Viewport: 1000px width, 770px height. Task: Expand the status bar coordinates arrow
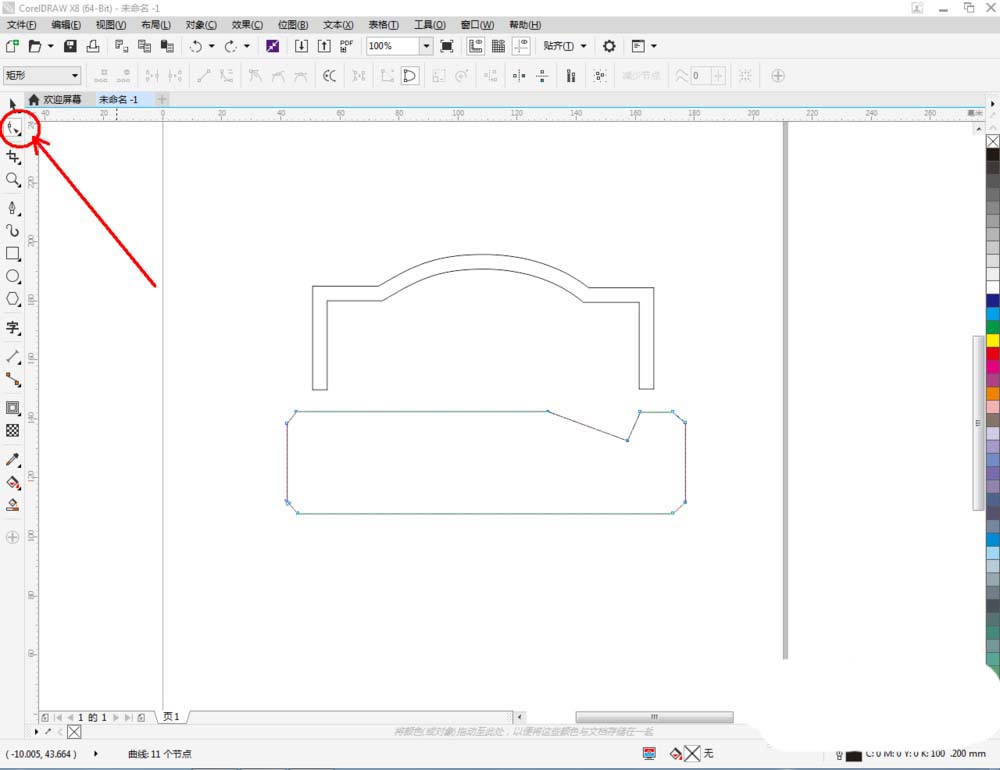[x=96, y=753]
